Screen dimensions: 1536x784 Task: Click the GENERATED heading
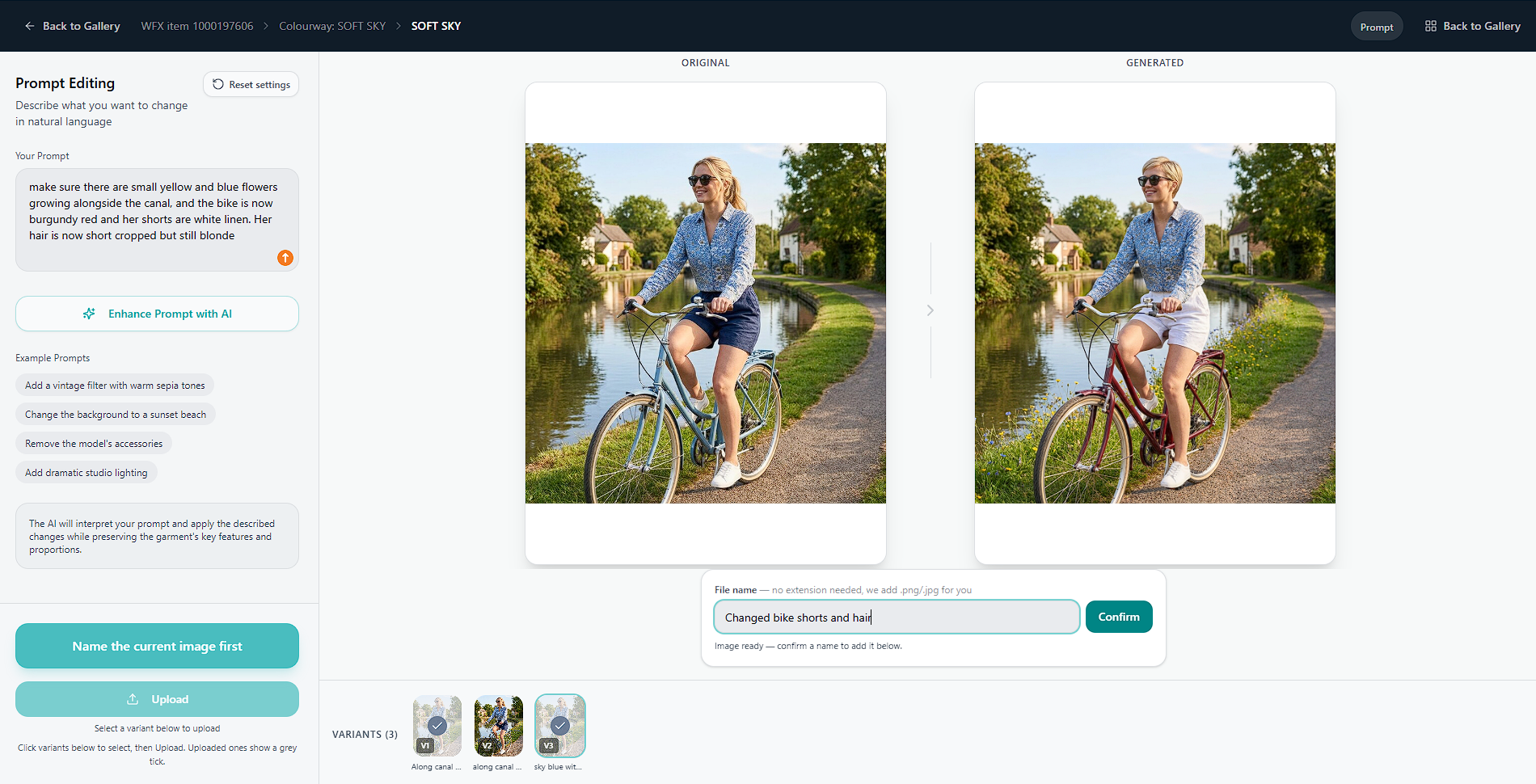coord(1155,63)
